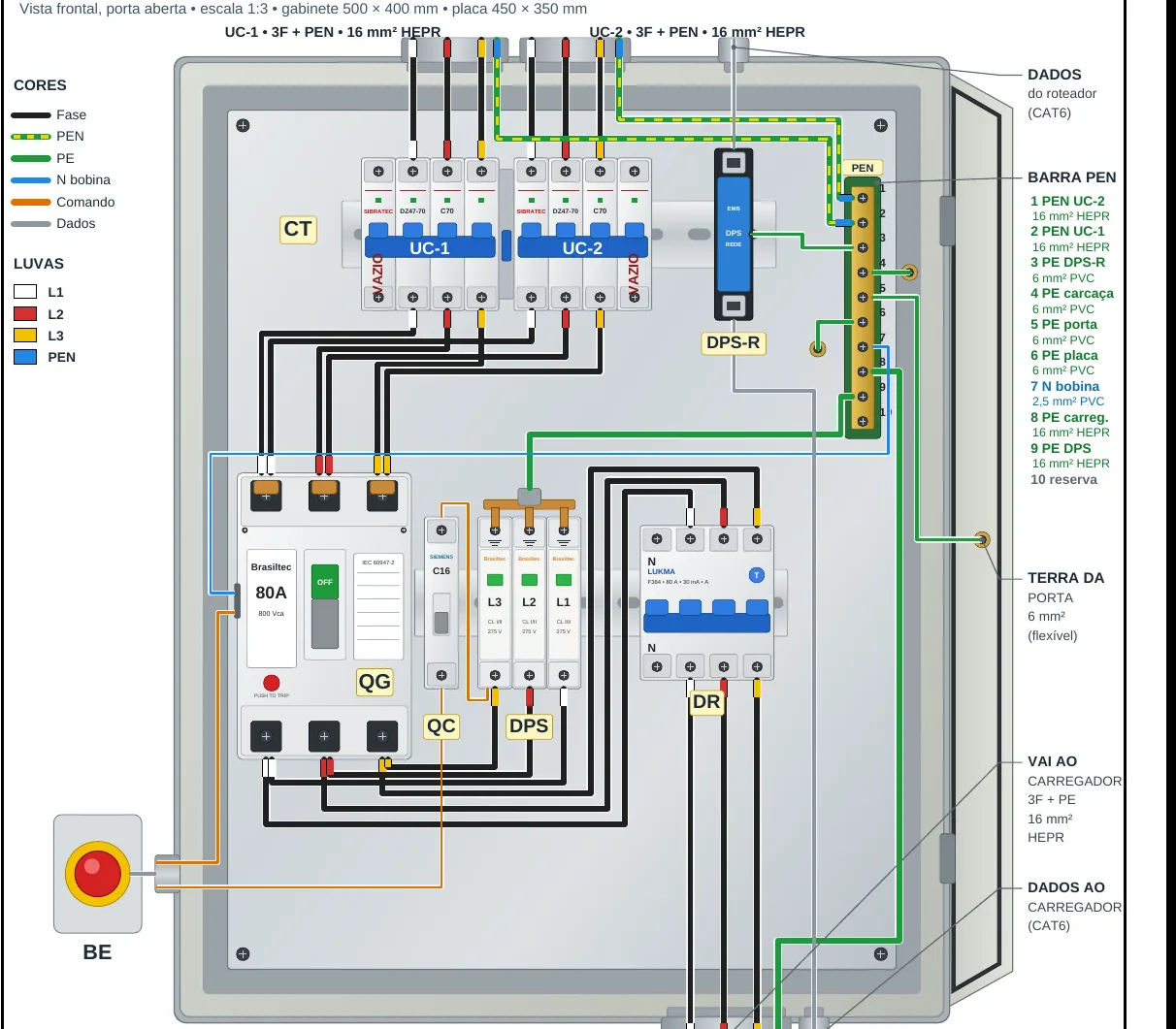The image size is (1176, 1029).
Task: Click the top-right mounting plate screw
Action: click(880, 125)
